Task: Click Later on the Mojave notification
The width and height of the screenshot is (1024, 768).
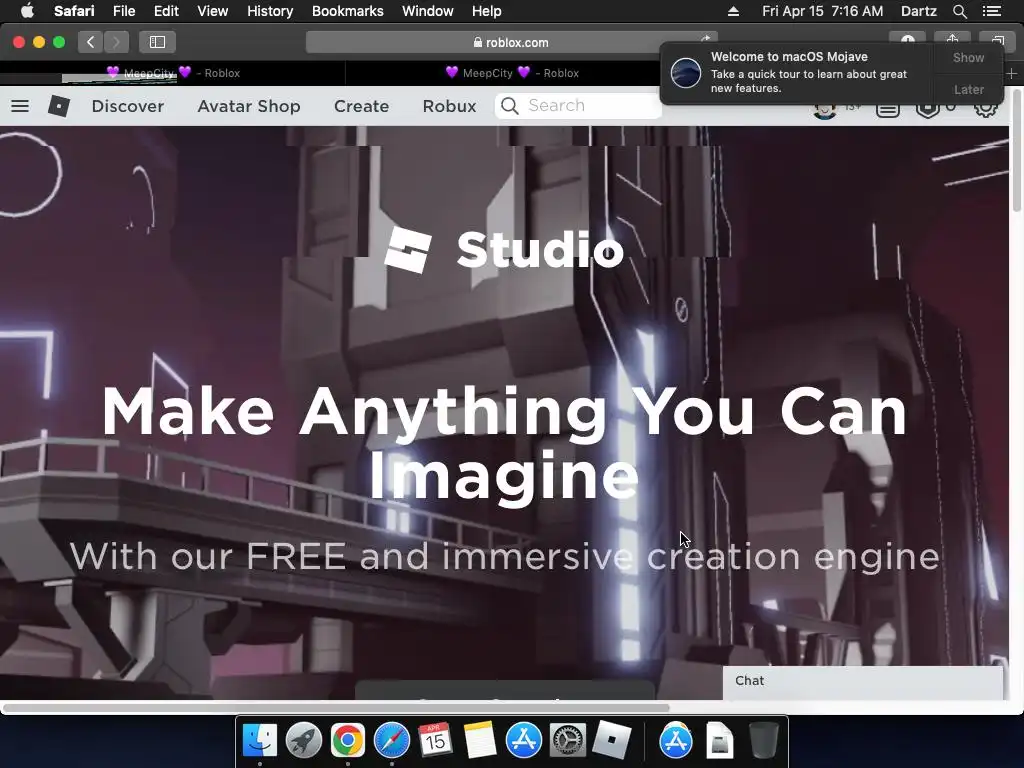Action: [968, 89]
